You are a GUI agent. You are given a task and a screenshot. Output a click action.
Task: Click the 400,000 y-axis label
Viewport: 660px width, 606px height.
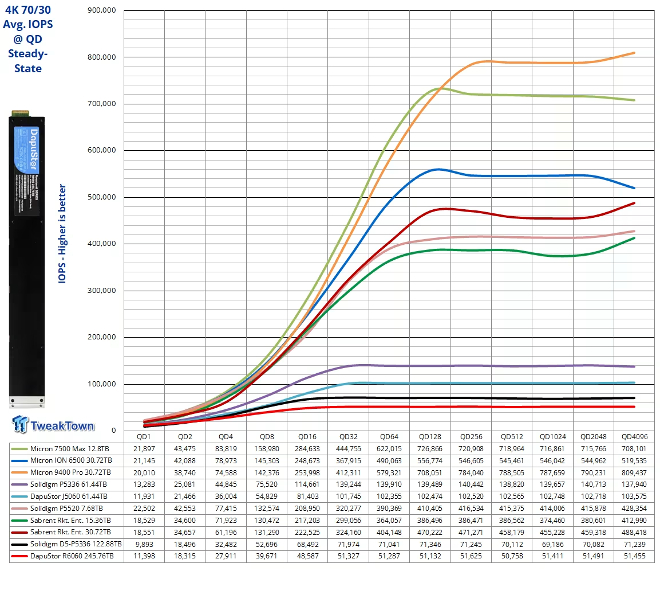[x=102, y=244]
